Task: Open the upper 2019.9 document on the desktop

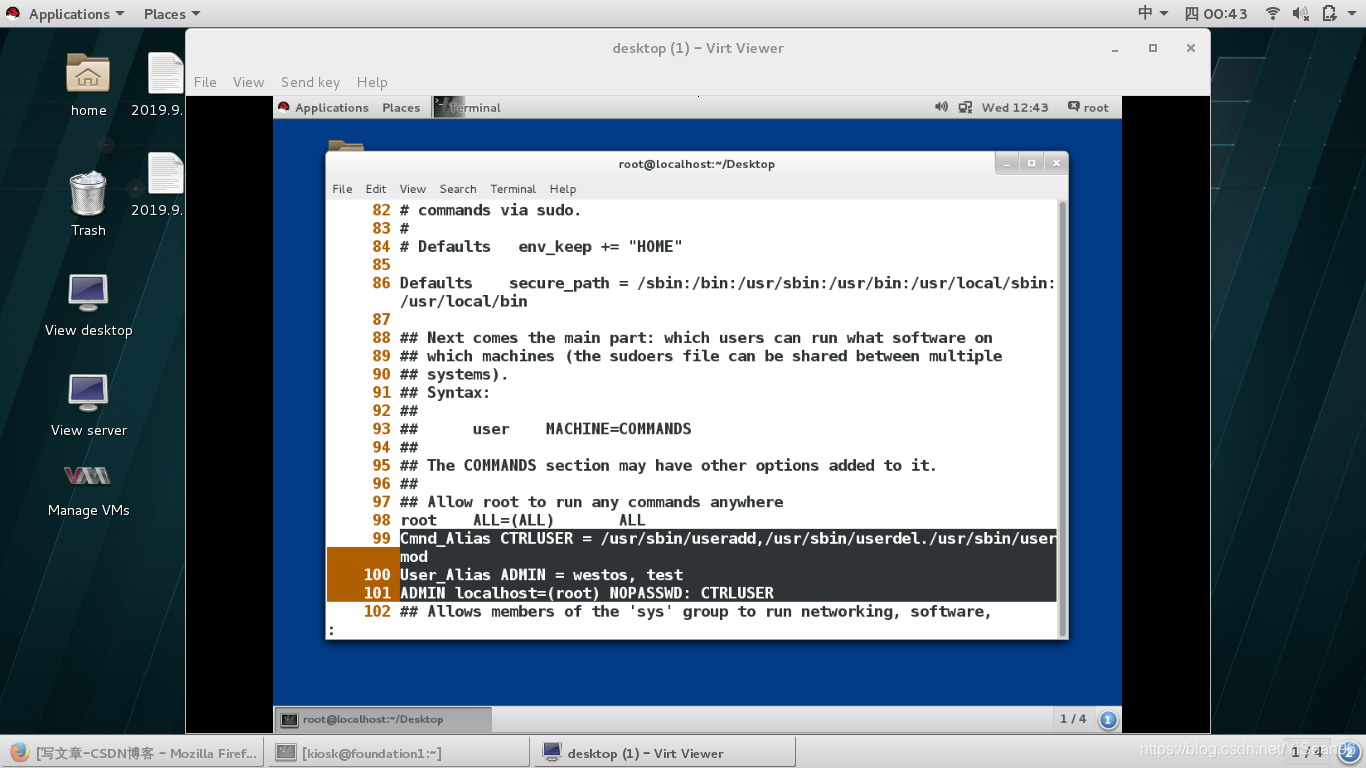Action: point(166,74)
